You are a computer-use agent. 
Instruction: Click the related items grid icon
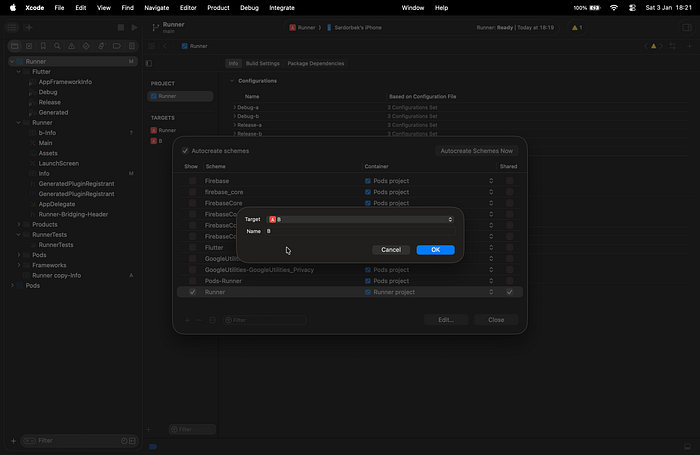click(x=152, y=46)
